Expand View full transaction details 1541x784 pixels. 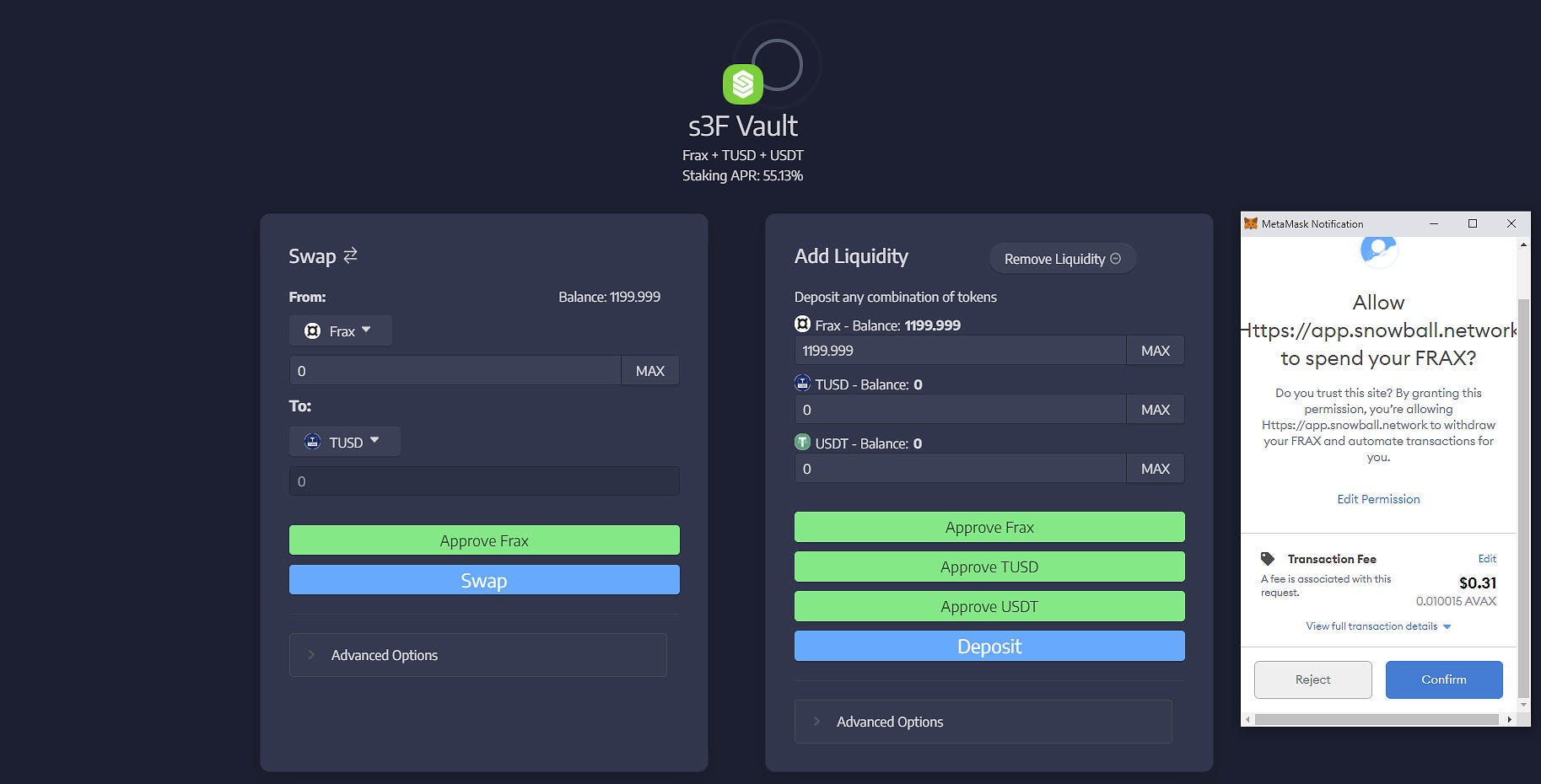[x=1378, y=626]
